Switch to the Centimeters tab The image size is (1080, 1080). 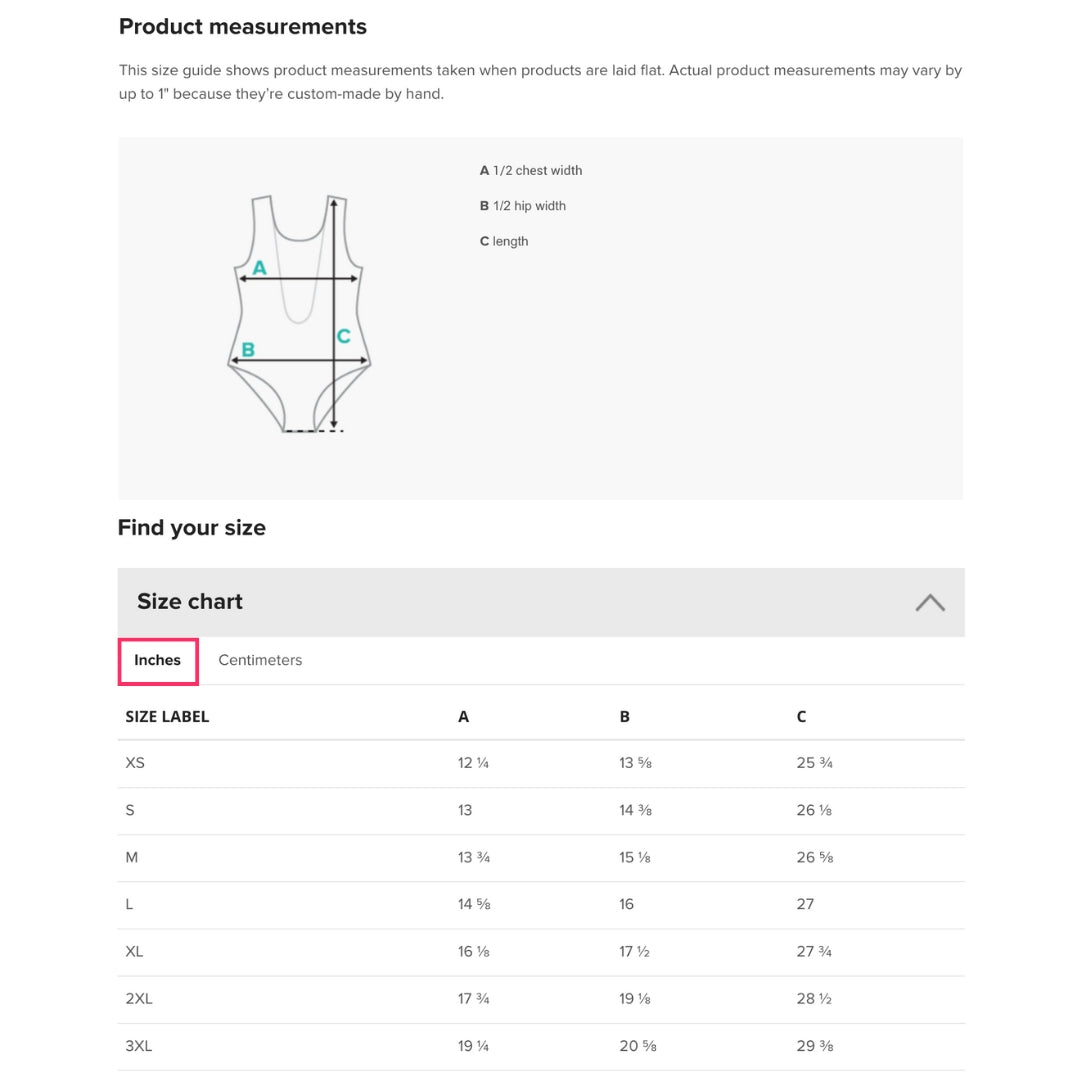[260, 660]
